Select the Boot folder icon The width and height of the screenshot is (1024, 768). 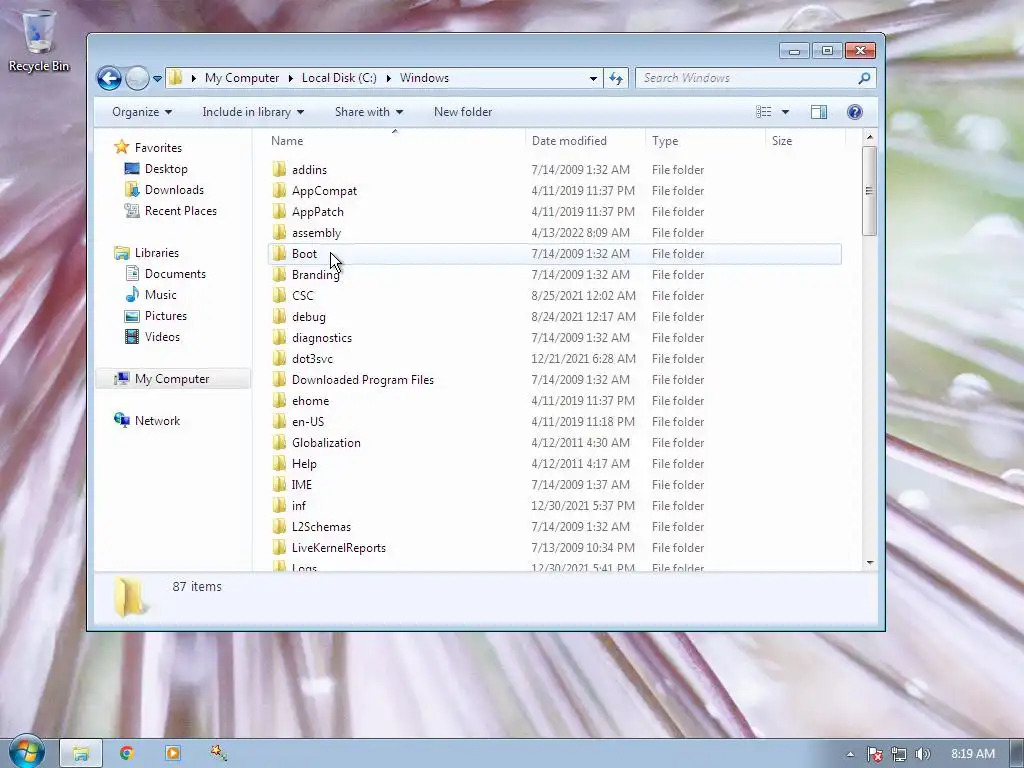[280, 253]
